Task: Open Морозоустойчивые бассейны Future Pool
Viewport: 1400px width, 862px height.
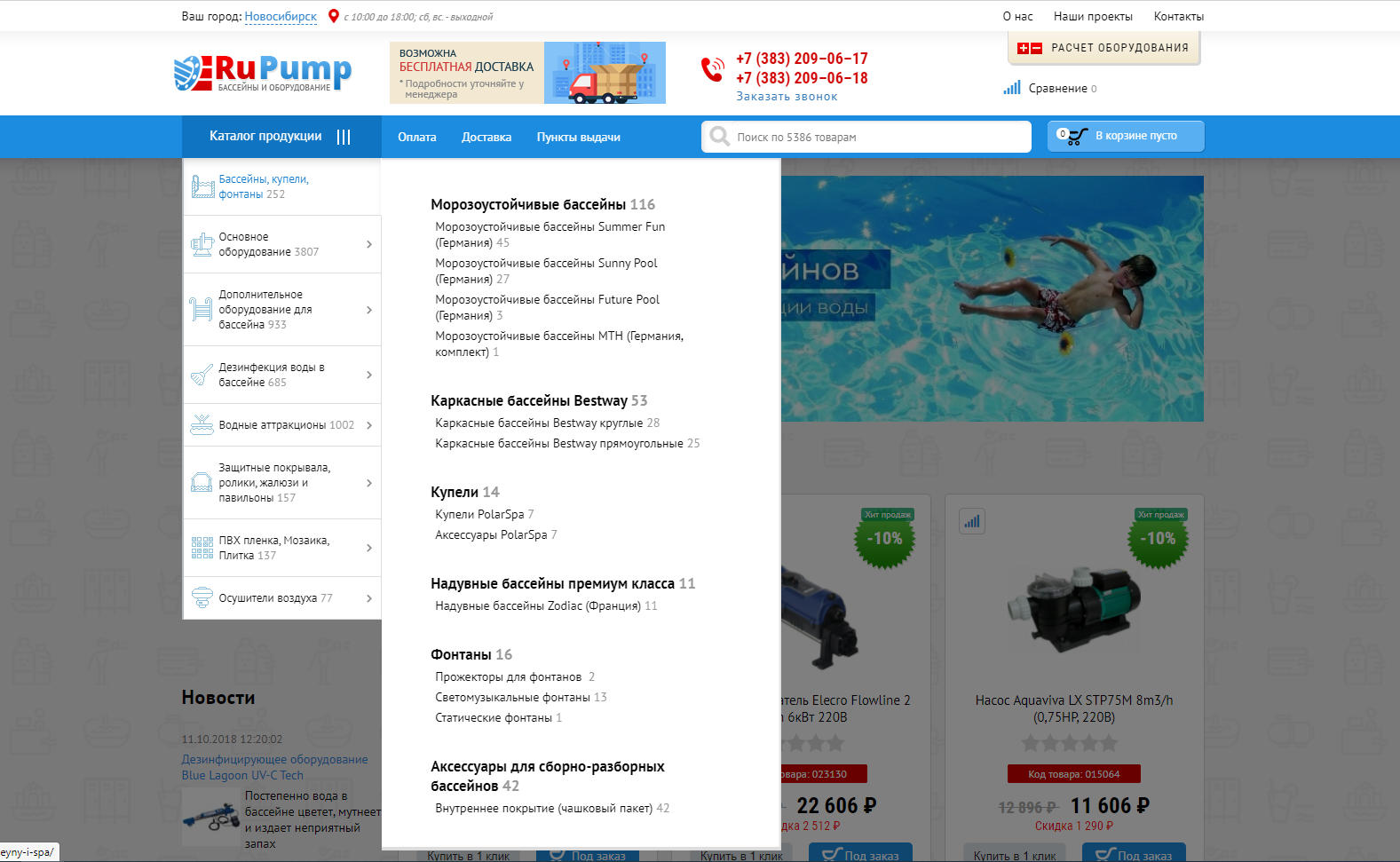Action: click(548, 307)
